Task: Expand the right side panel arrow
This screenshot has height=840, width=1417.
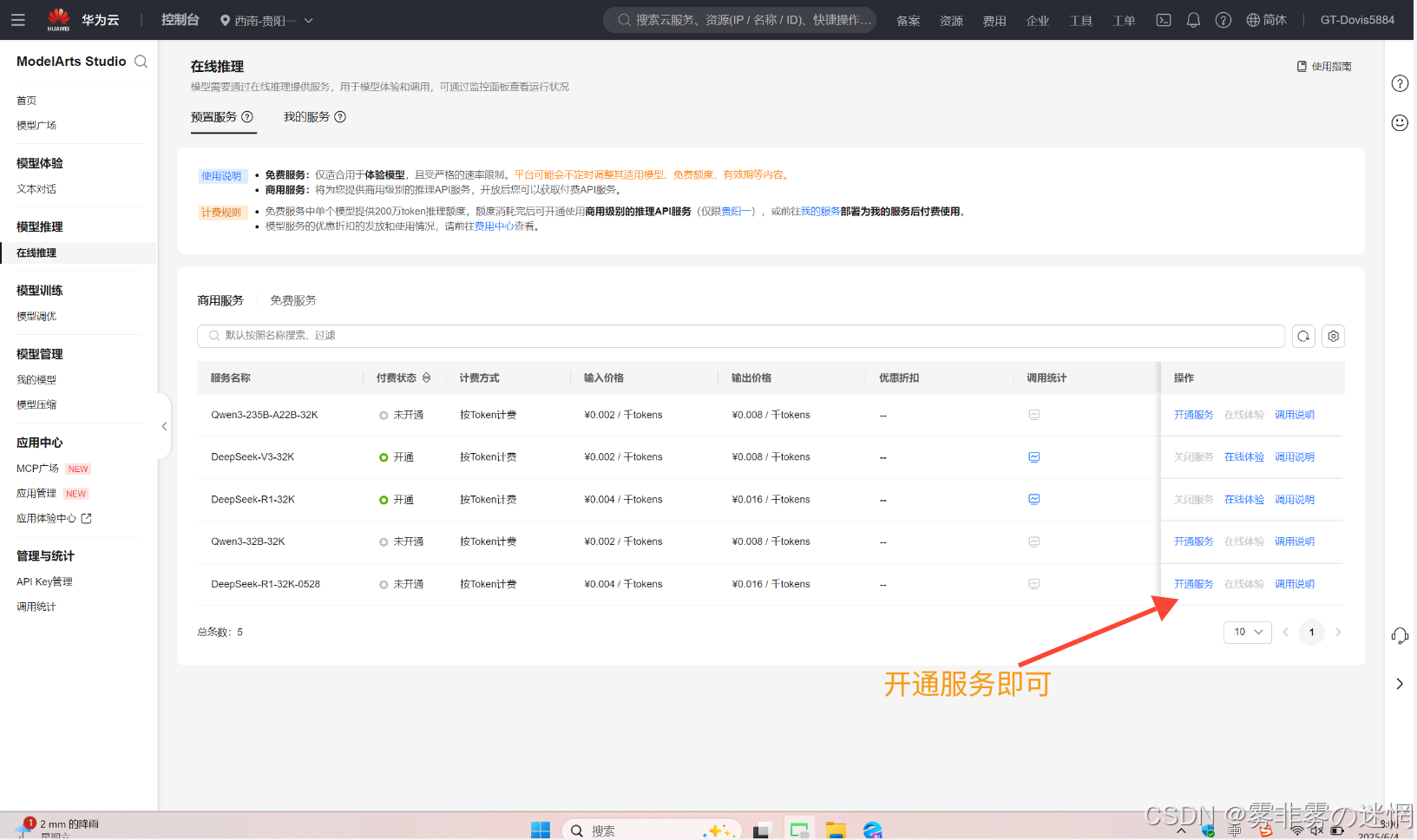Action: pos(1400,684)
